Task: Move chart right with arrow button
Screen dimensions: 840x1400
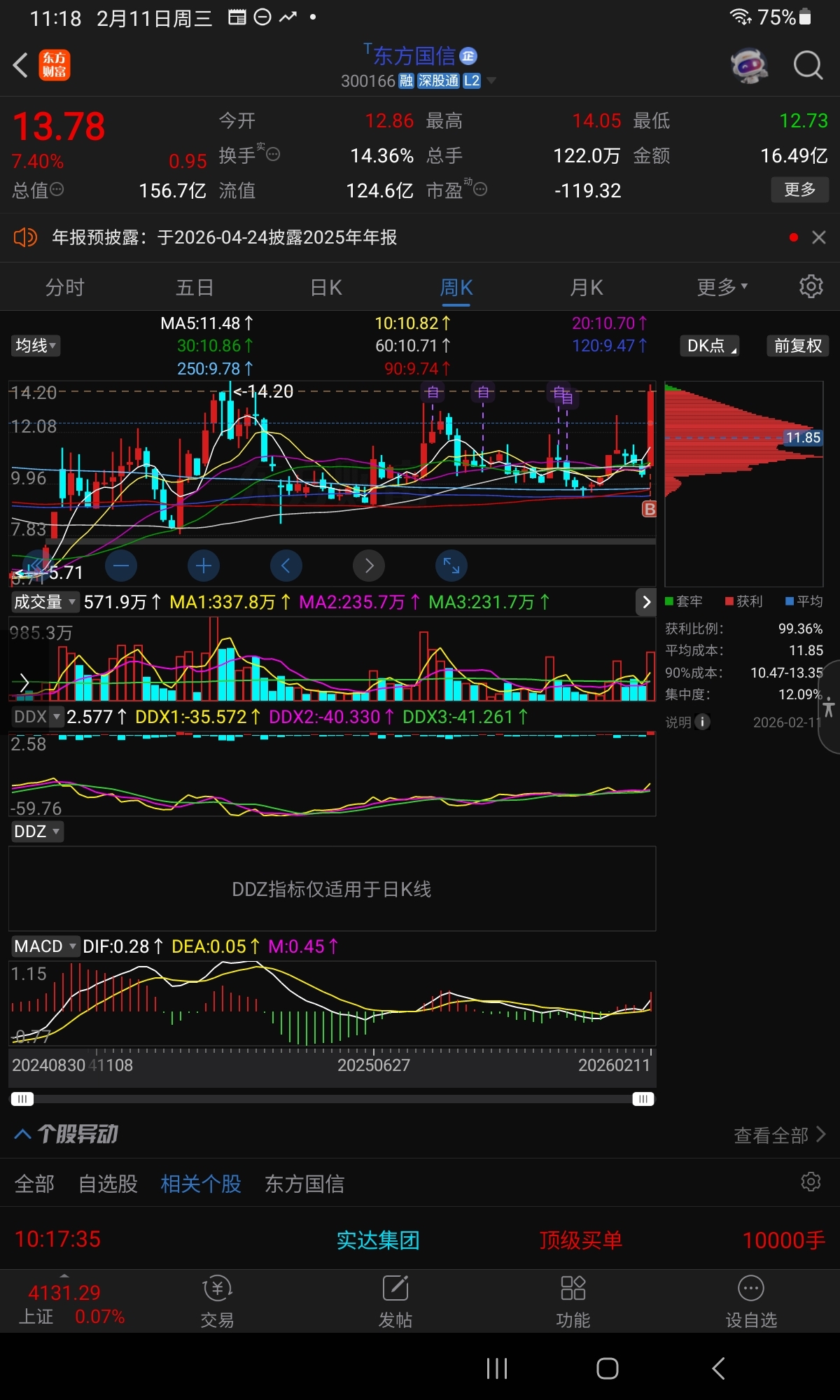Action: coord(369,566)
